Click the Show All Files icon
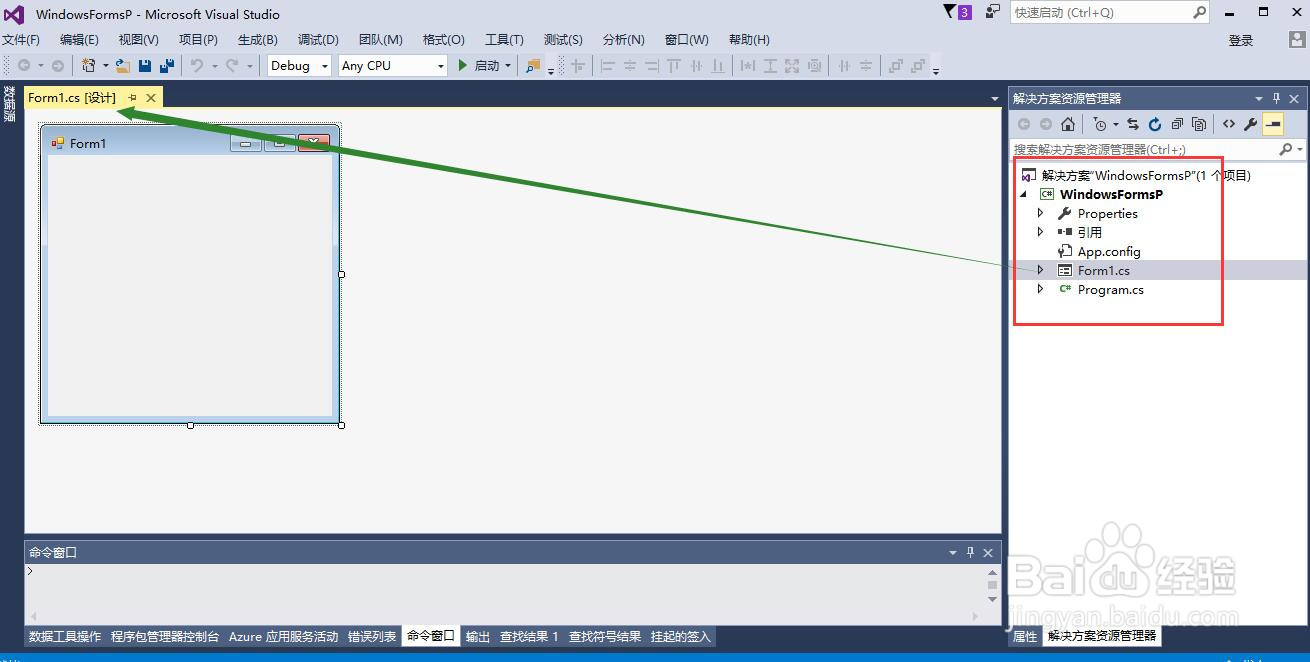This screenshot has width=1310, height=662. [x=1198, y=124]
